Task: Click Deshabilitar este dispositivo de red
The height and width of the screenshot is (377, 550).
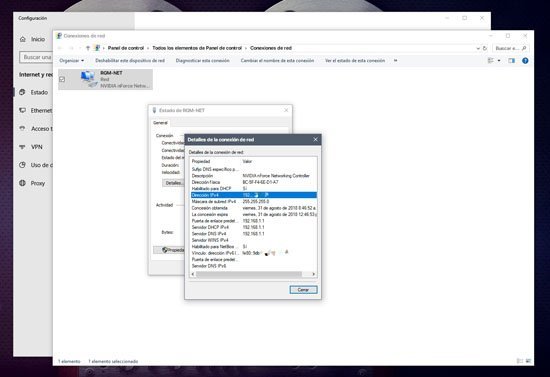Action: [x=130, y=61]
